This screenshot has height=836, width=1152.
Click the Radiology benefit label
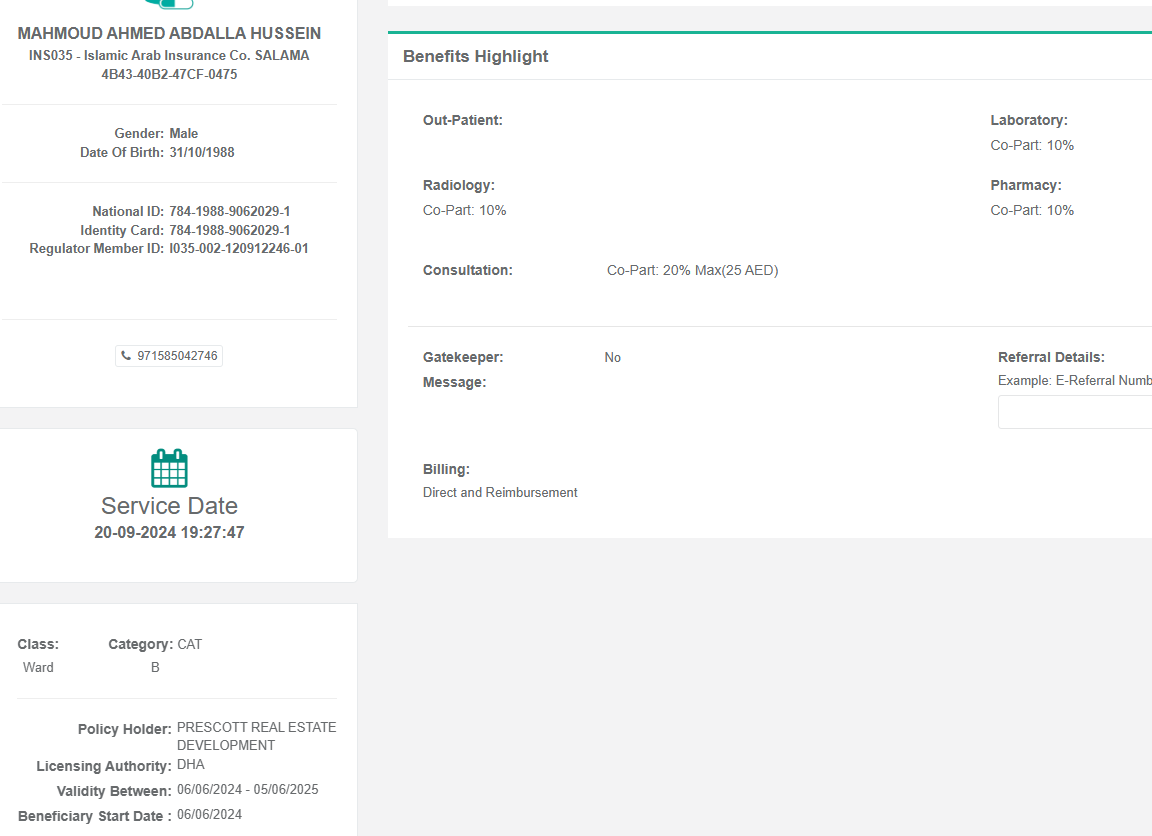459,186
